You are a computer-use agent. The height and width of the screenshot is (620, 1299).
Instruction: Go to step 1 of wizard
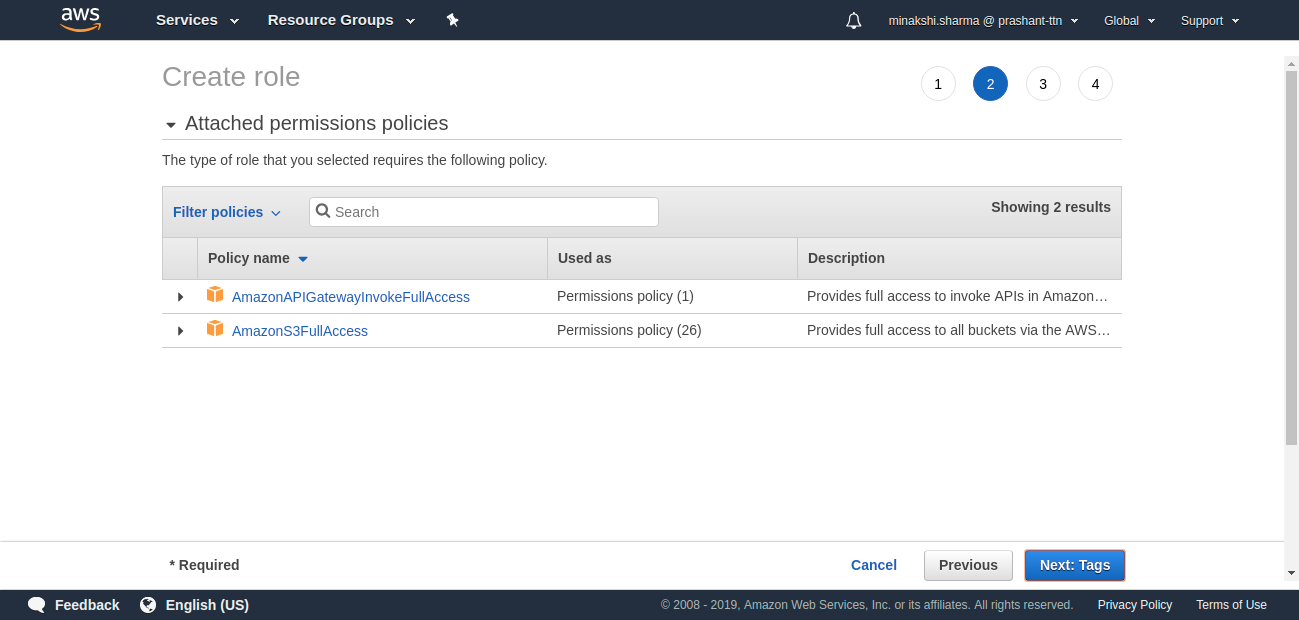coord(938,84)
